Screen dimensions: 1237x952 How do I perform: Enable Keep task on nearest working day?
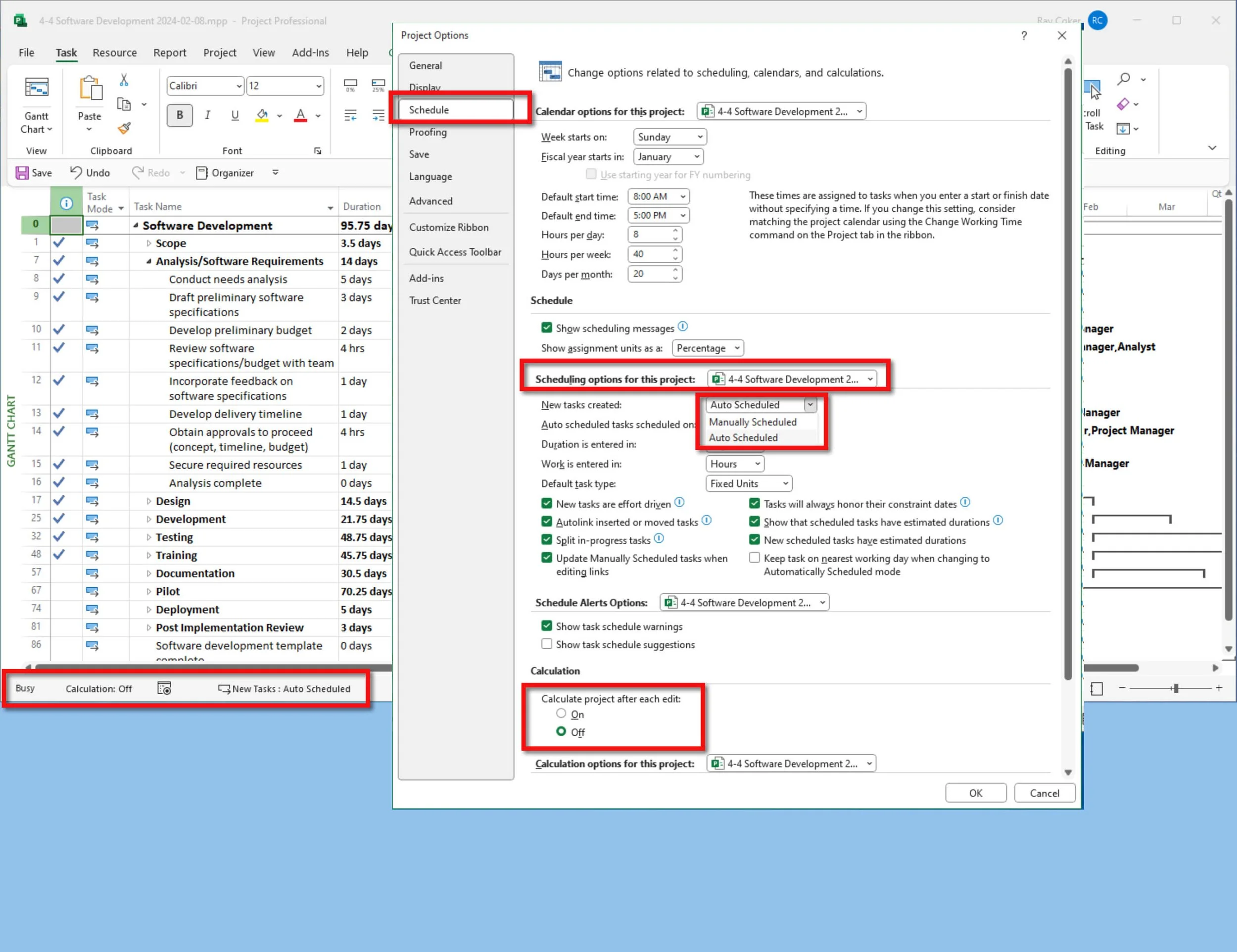755,557
